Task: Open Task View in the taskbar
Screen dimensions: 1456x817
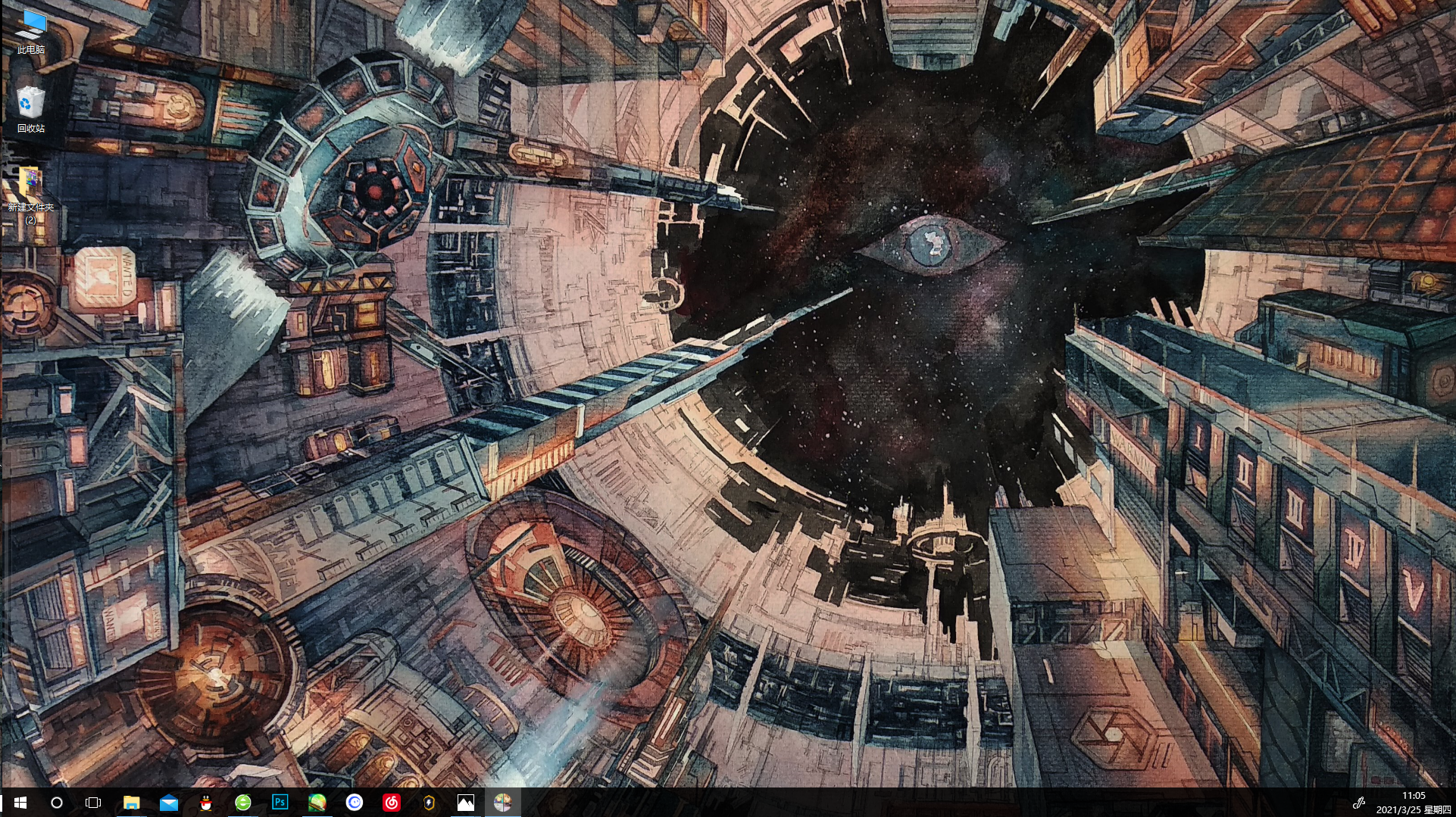Action: coord(93,803)
